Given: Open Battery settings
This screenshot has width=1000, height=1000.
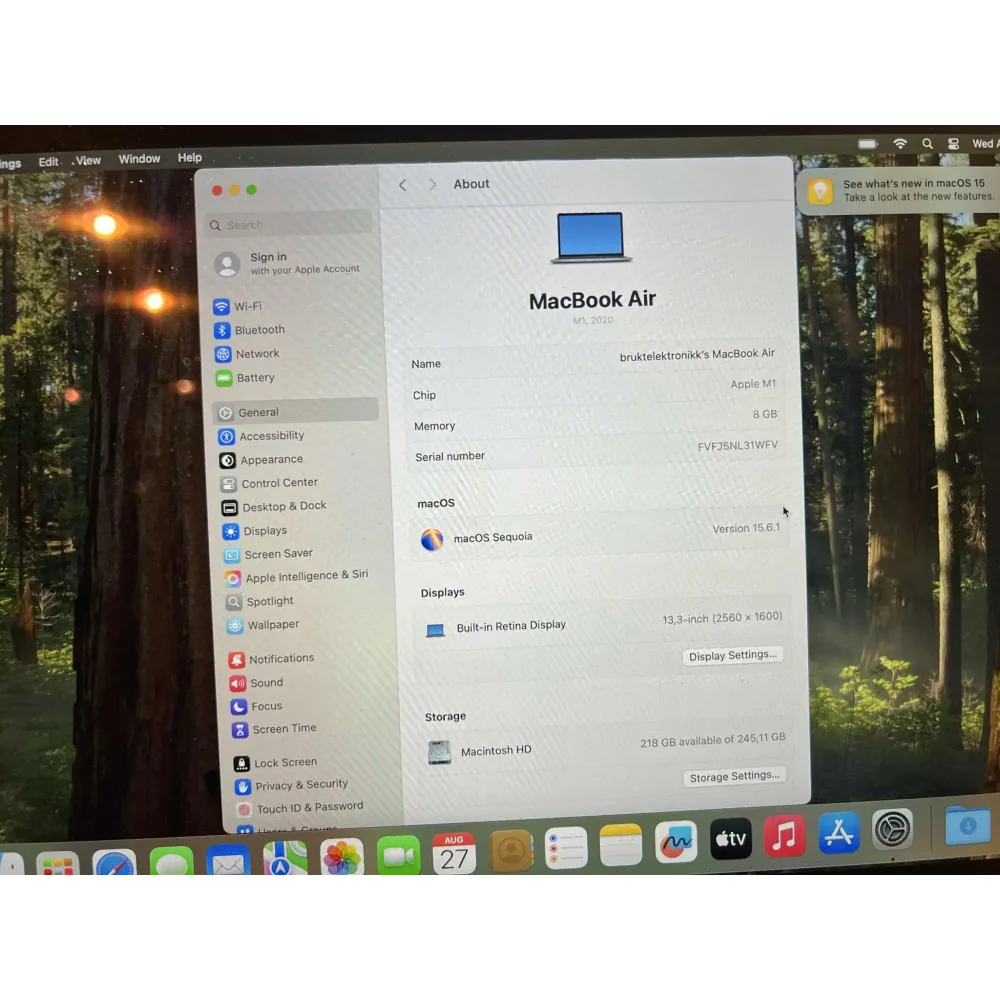Looking at the screenshot, I should tap(245, 378).
